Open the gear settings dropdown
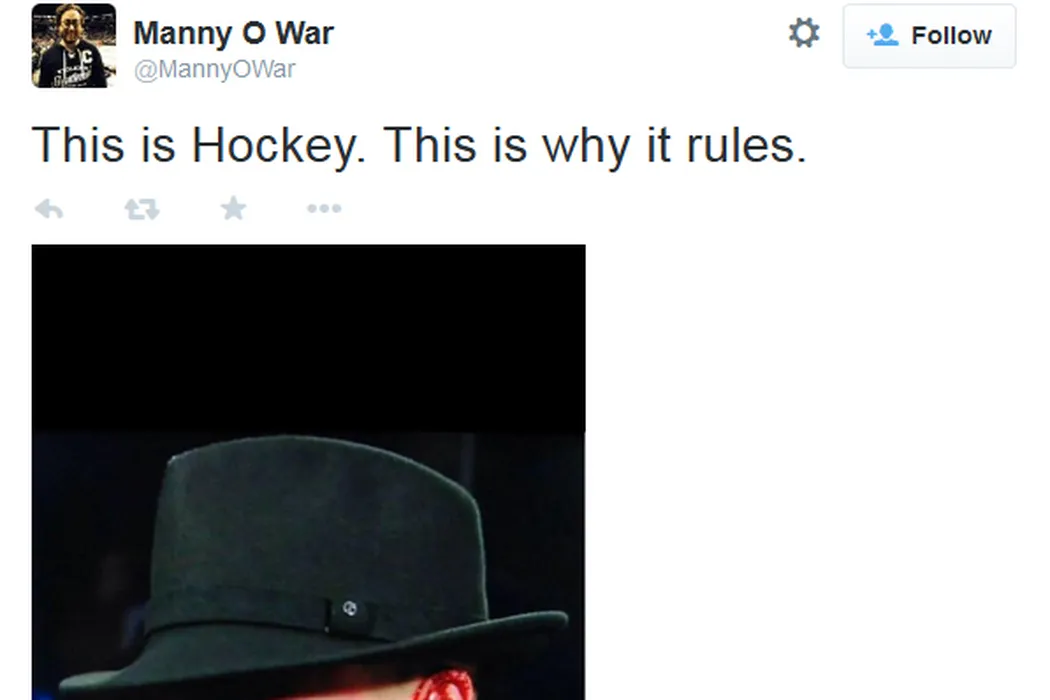1050x700 pixels. 804,34
